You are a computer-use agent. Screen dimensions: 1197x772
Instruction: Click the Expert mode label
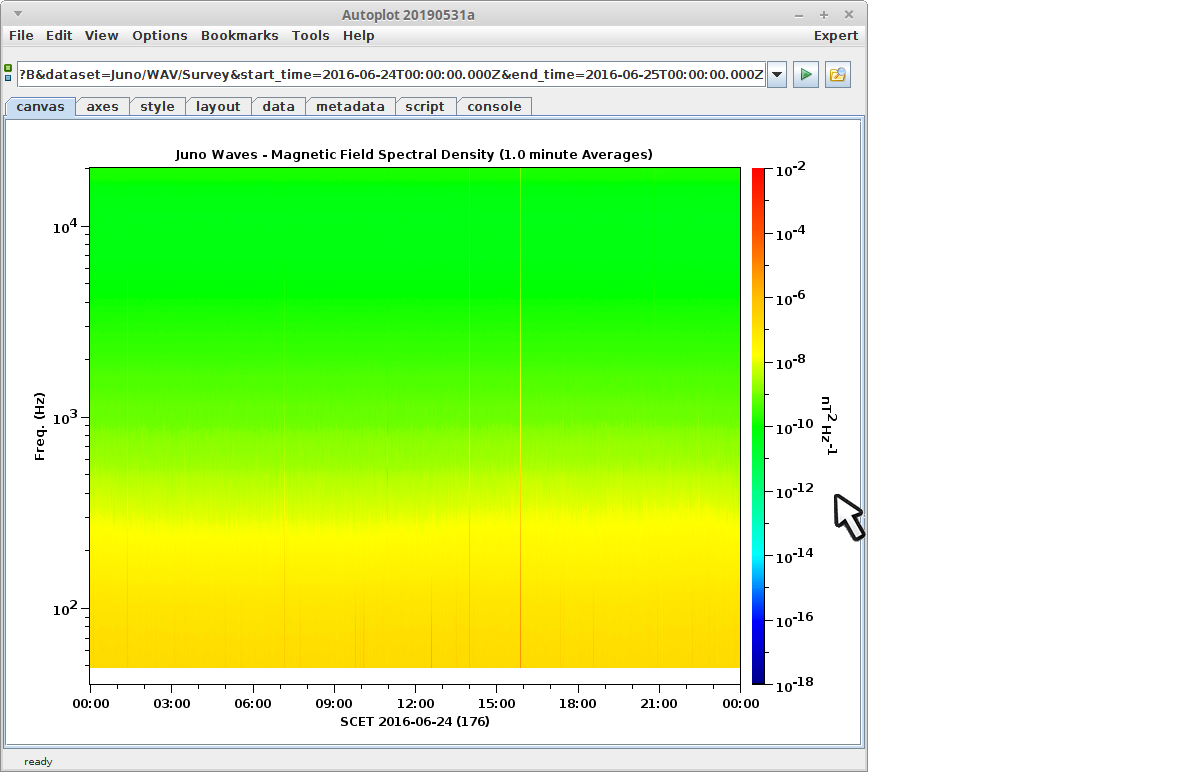pyautogui.click(x=835, y=36)
